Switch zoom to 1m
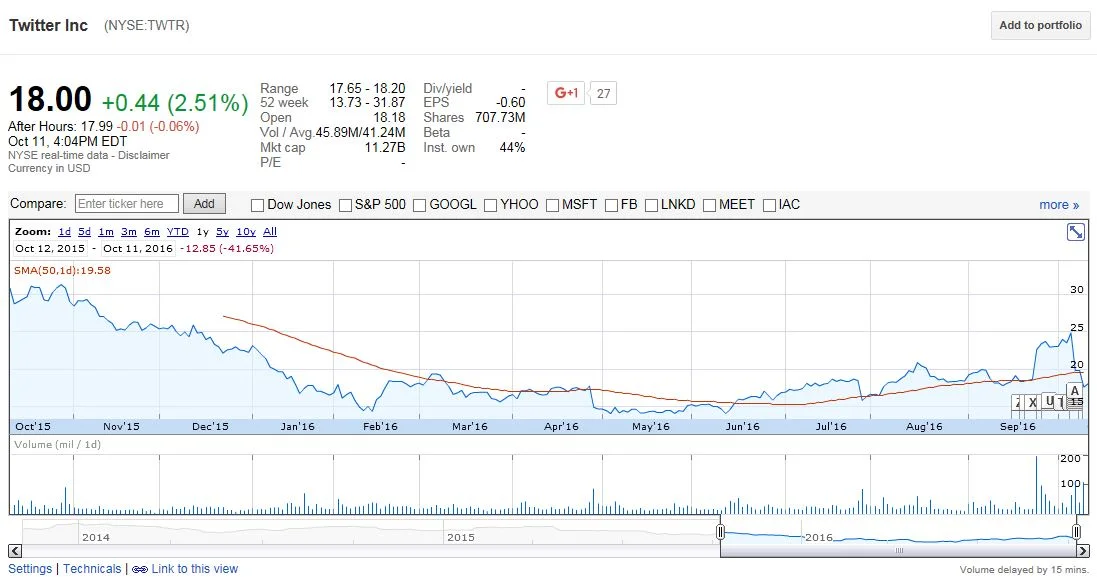 [106, 231]
